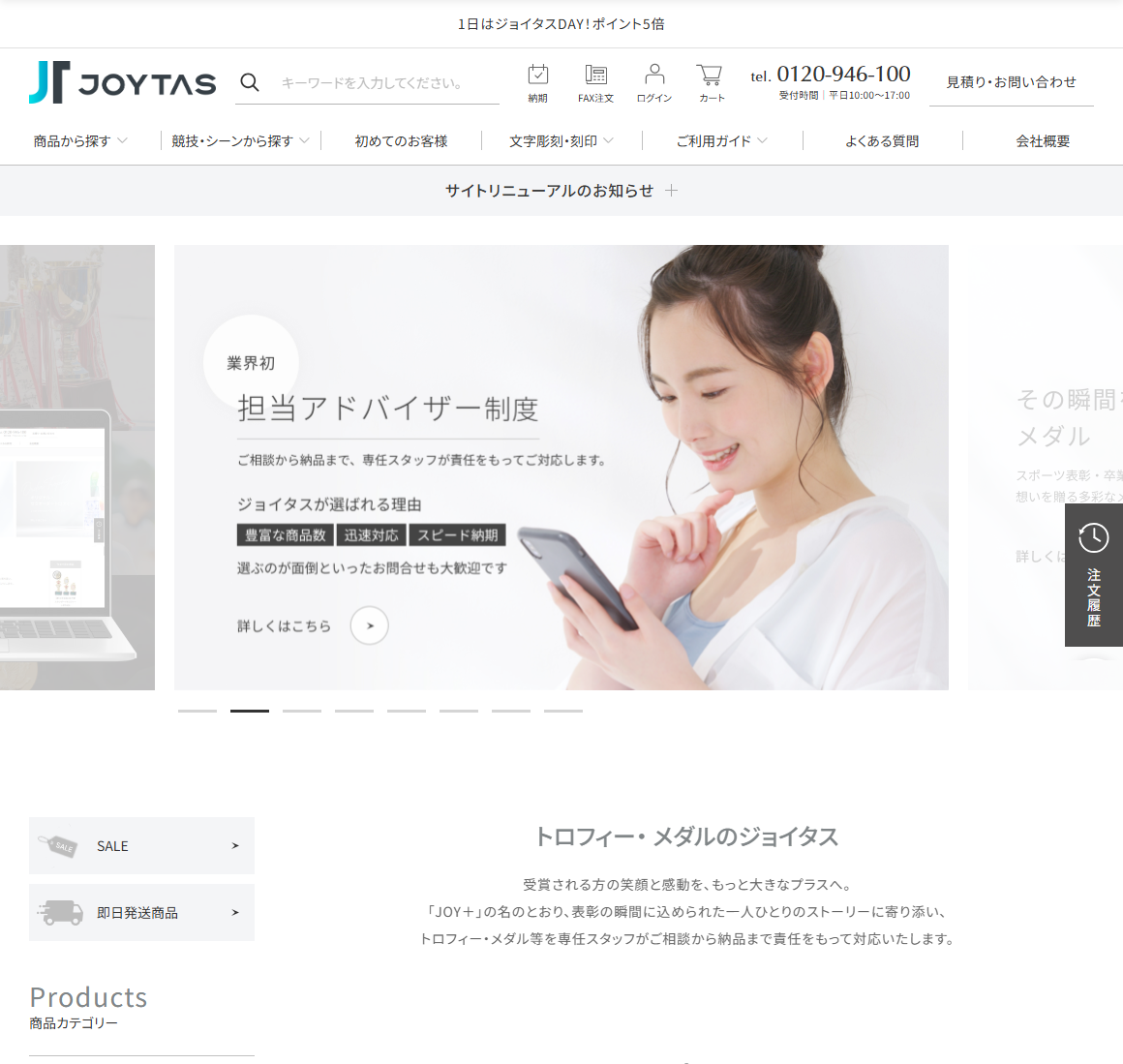Click the 詳しくはこちら link on banner
Viewport: 1123px width, 1064px height.
pyautogui.click(x=285, y=625)
